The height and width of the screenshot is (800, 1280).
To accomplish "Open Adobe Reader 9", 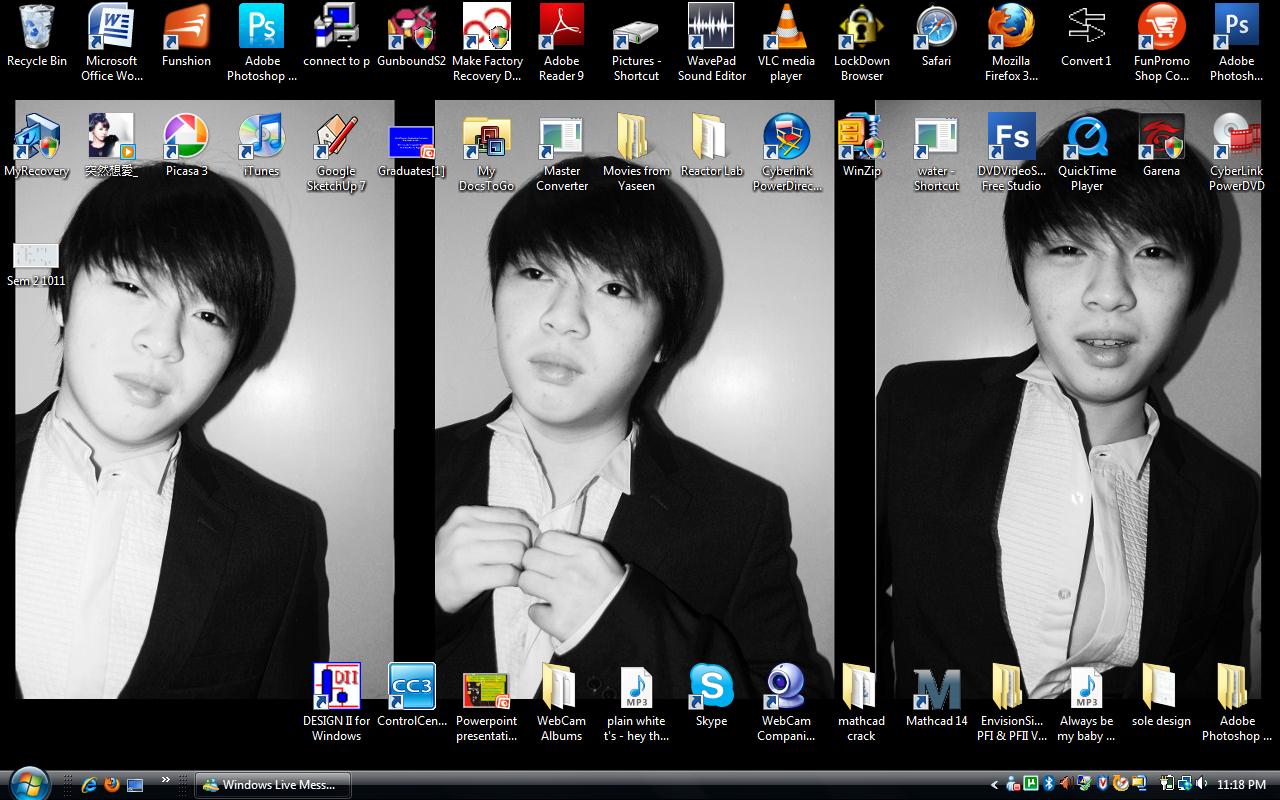I will point(561,43).
